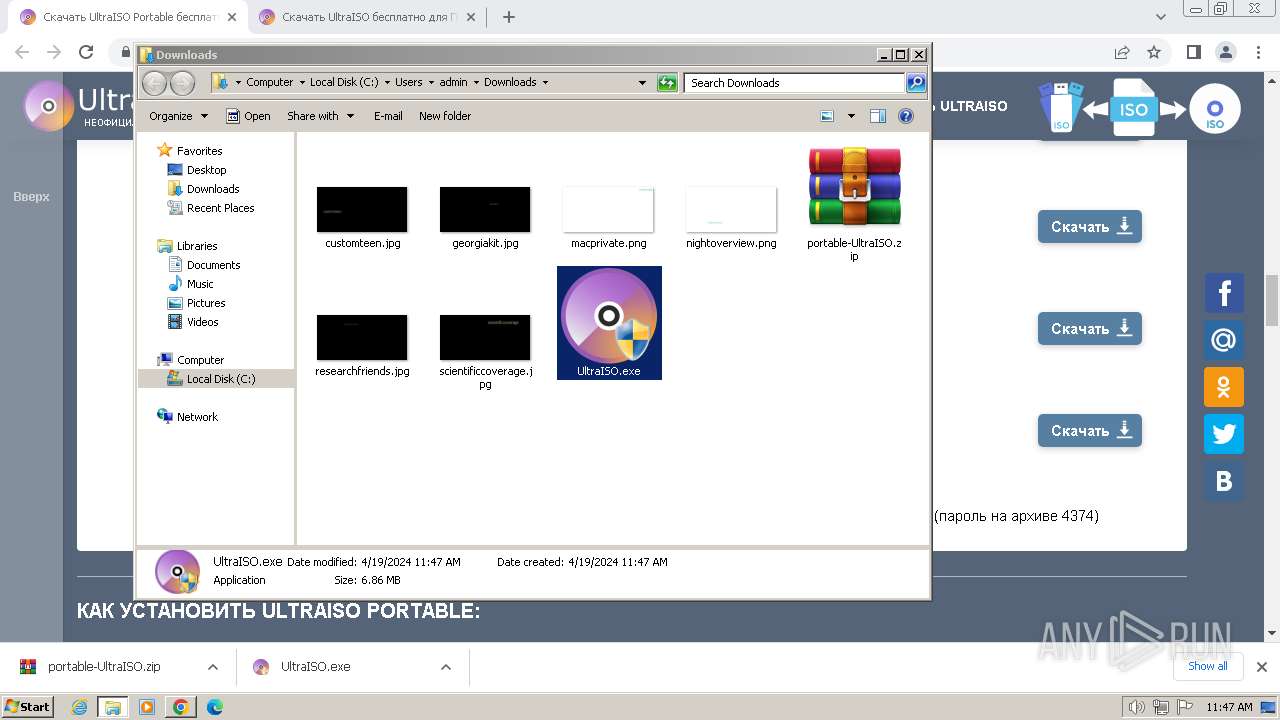Screen dimensions: 1280x720
Task: Click the green Refresh button in address bar
Action: click(667, 83)
